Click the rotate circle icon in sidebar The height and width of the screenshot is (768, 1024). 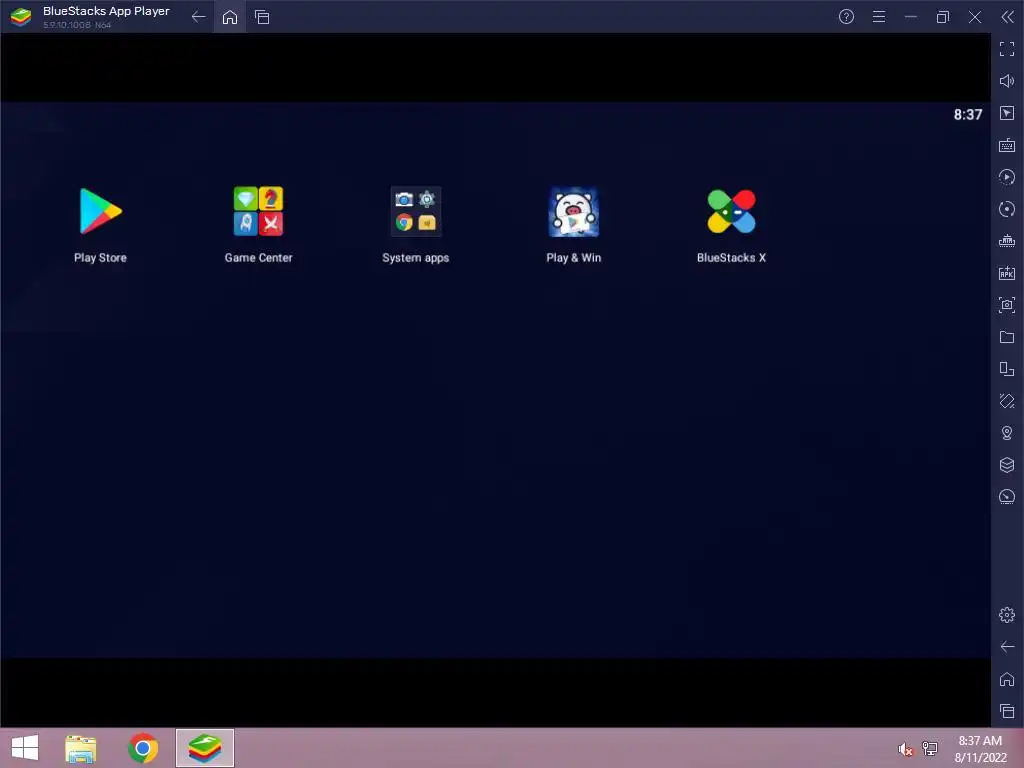tap(1007, 209)
